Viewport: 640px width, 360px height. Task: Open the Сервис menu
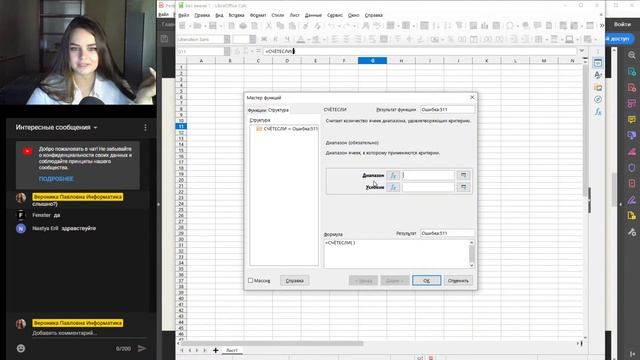click(335, 15)
